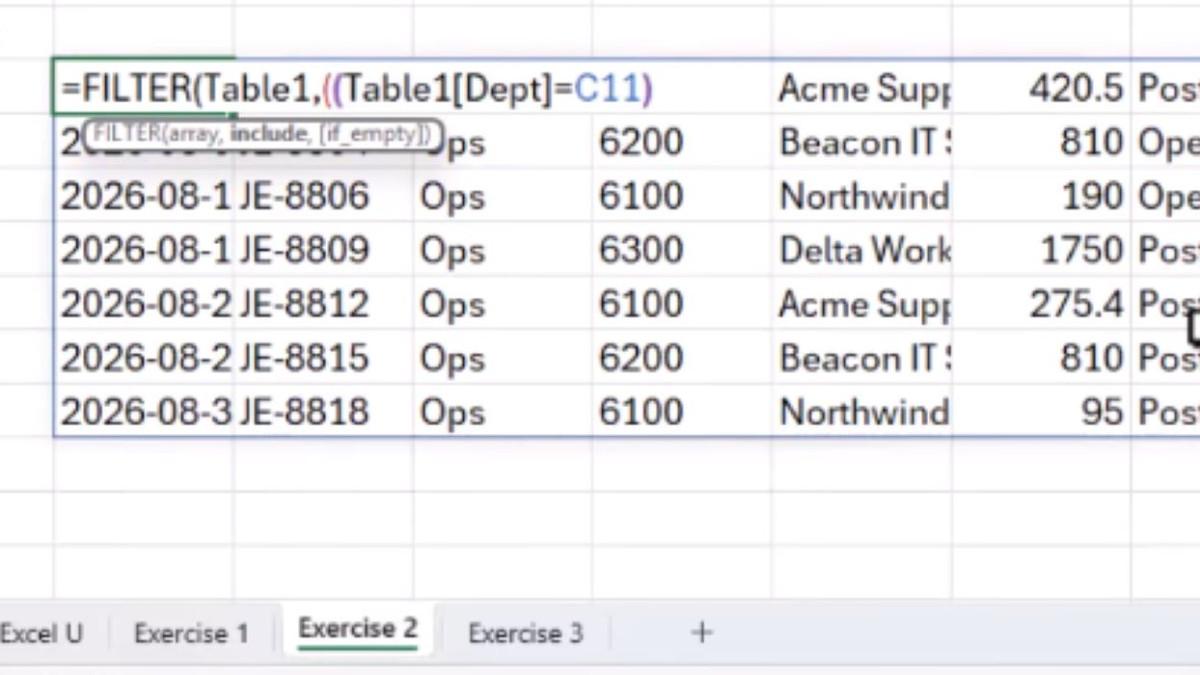
Task: Select the 6200 cell in JE-8815 row
Action: pyautogui.click(x=682, y=358)
